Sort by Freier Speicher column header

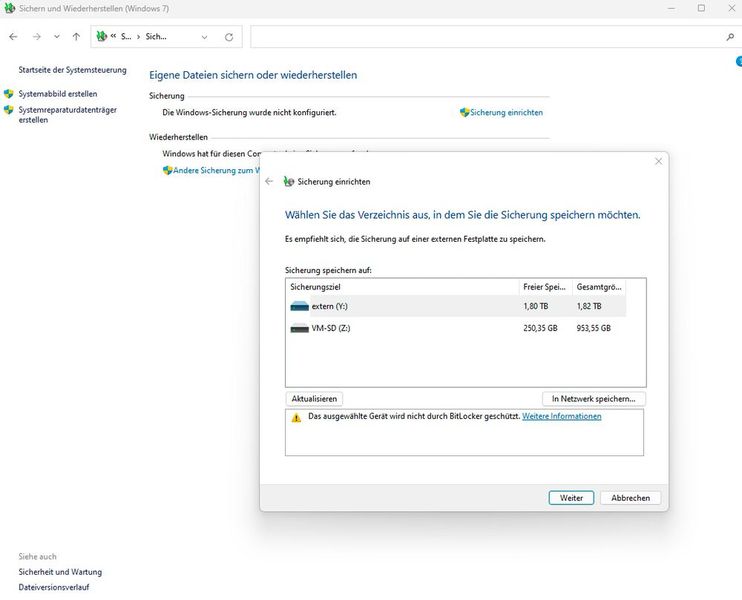(545, 287)
